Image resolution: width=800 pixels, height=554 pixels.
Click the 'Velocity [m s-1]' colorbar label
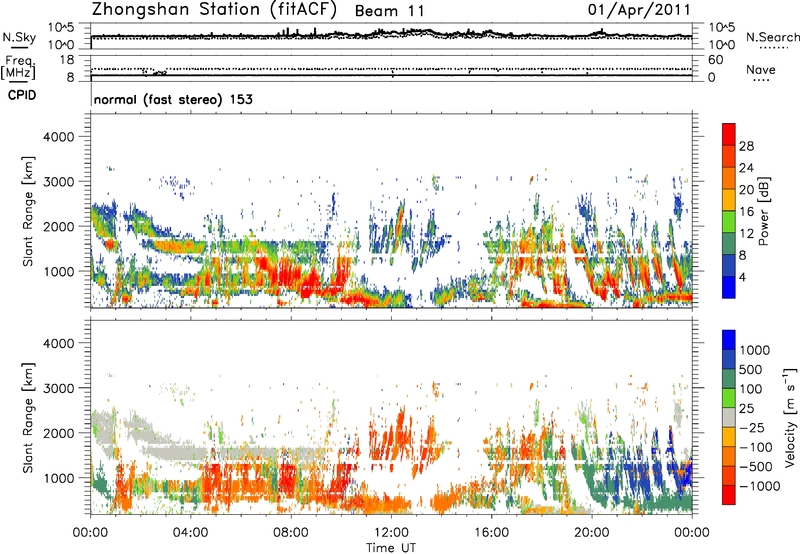pos(790,417)
